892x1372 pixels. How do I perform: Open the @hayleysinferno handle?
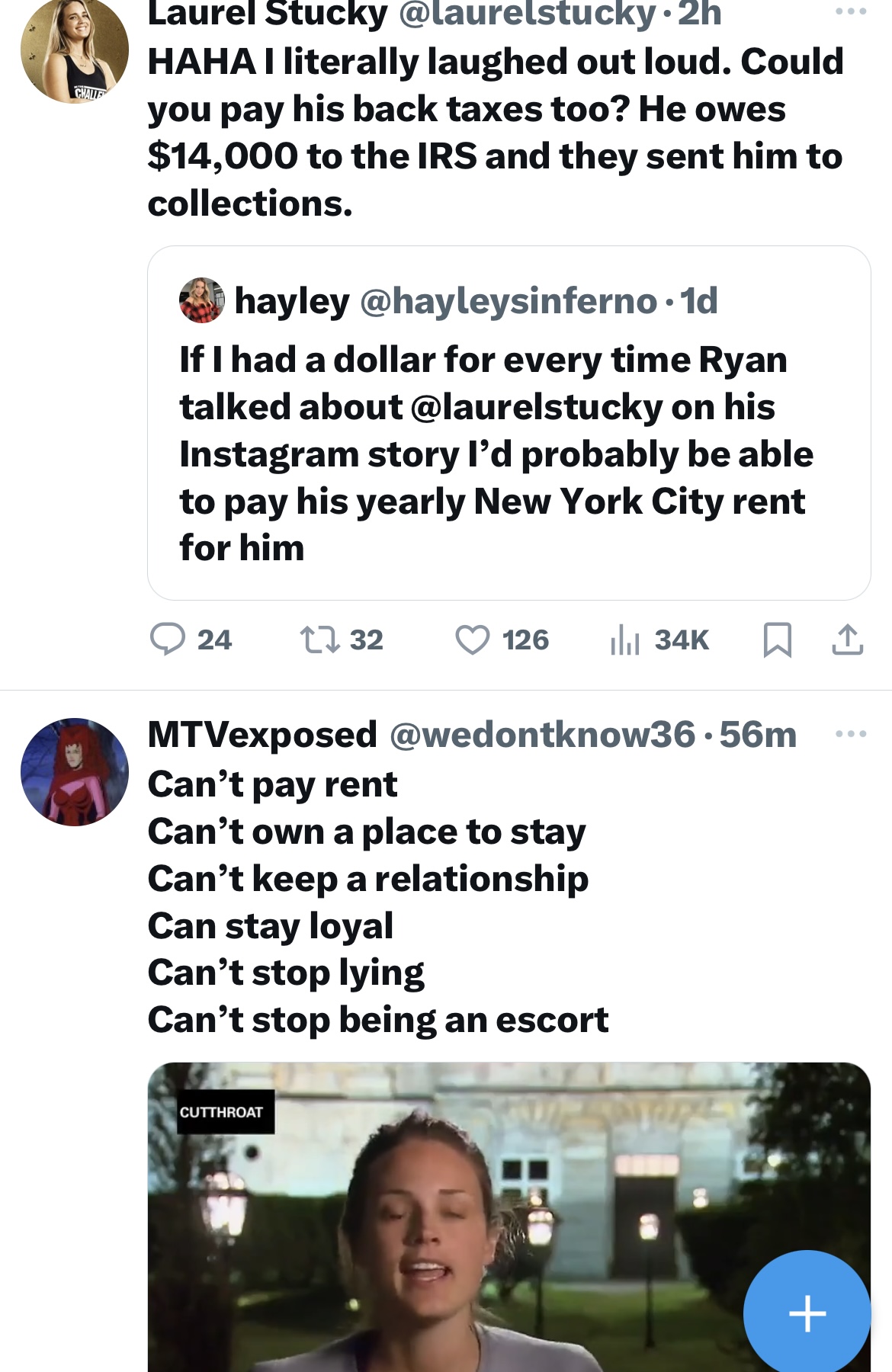point(509,301)
